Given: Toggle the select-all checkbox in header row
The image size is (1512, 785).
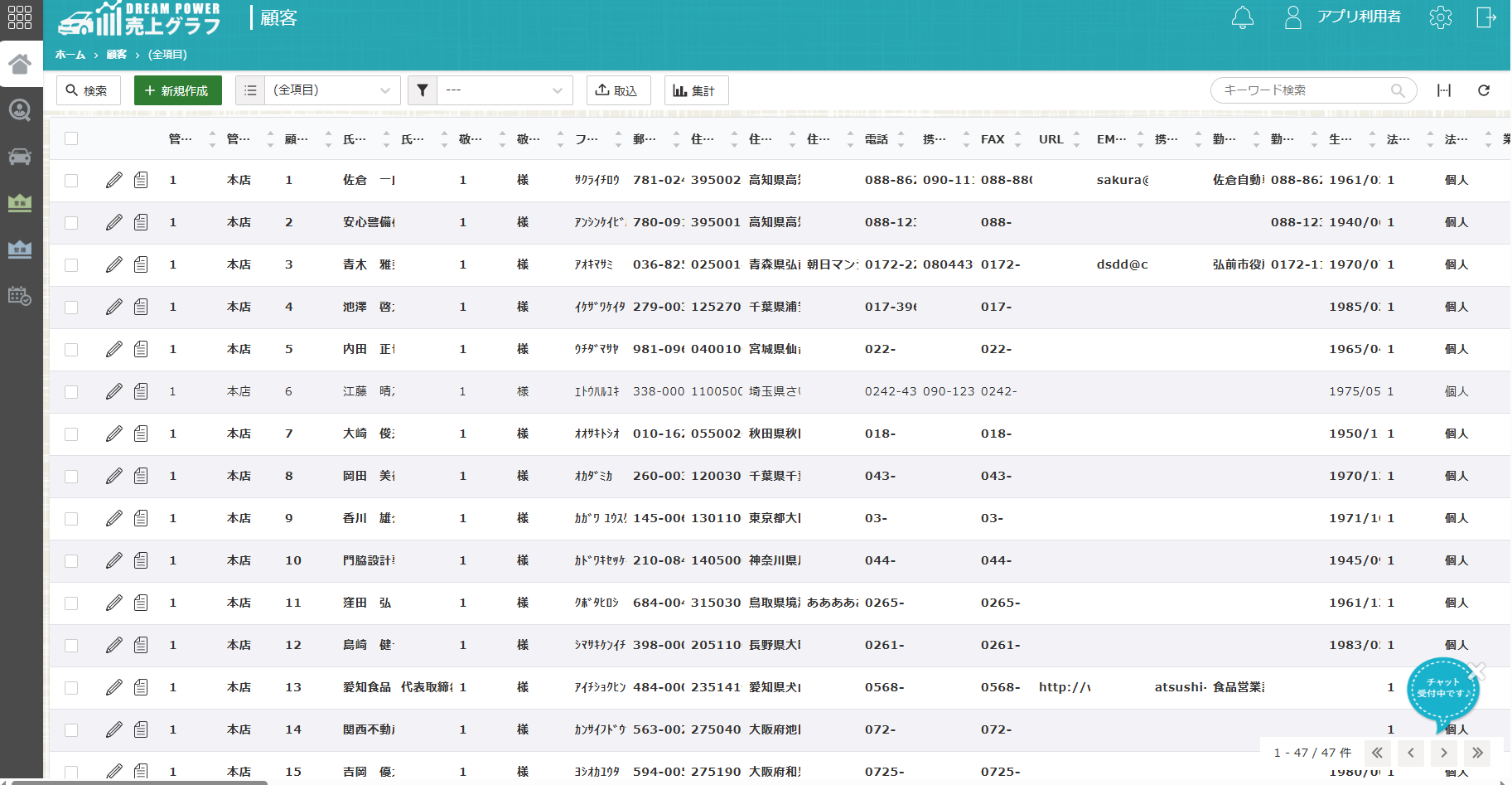Looking at the screenshot, I should coord(71,138).
